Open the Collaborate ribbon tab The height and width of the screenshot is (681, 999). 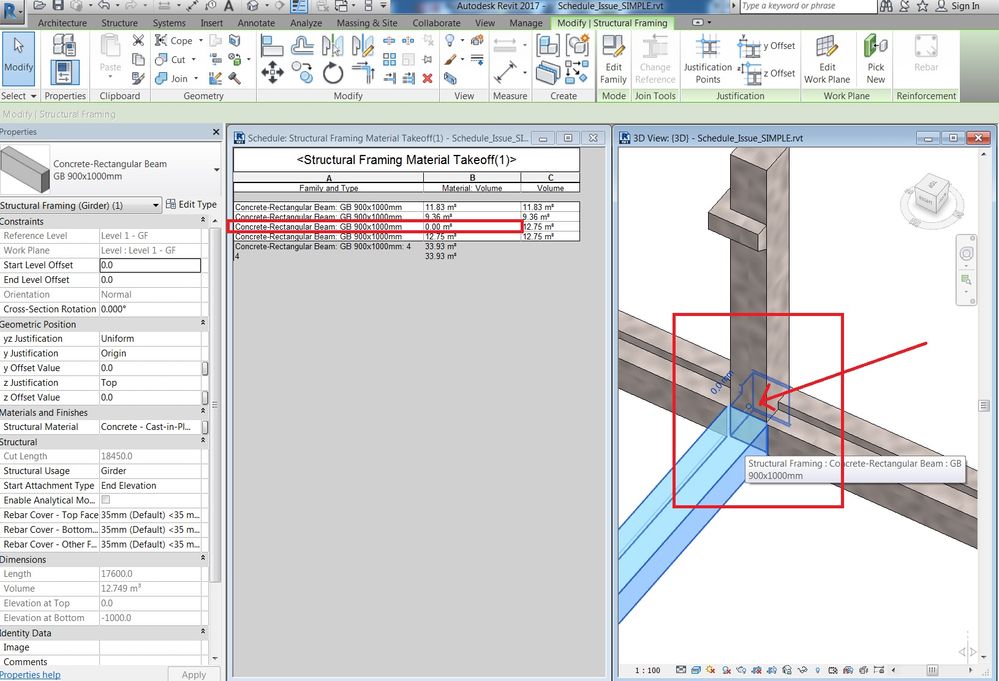(436, 23)
